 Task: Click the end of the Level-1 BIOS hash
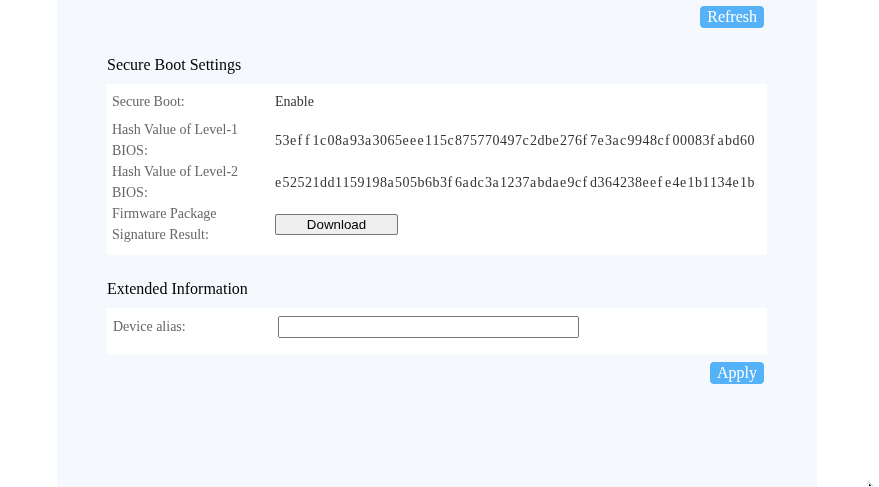tap(752, 141)
